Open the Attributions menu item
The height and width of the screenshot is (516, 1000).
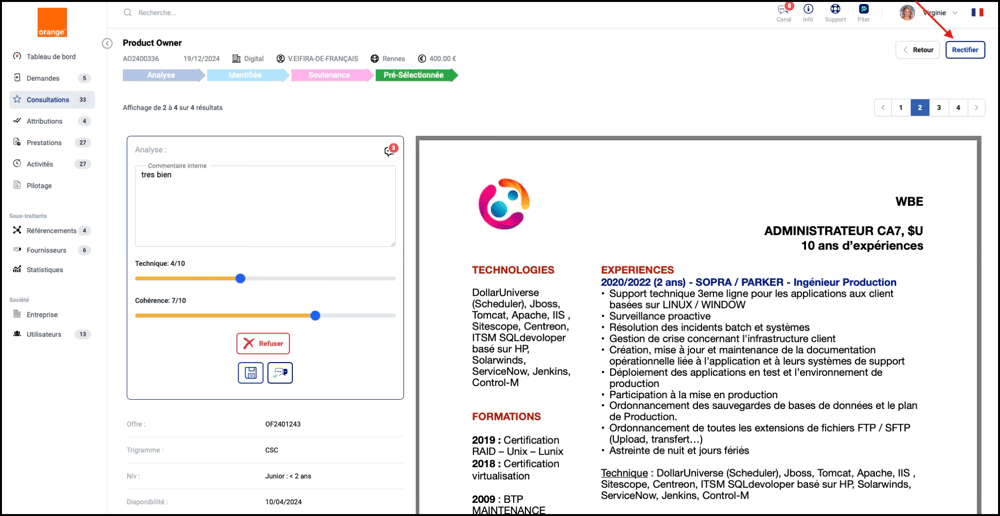[x=52, y=121]
